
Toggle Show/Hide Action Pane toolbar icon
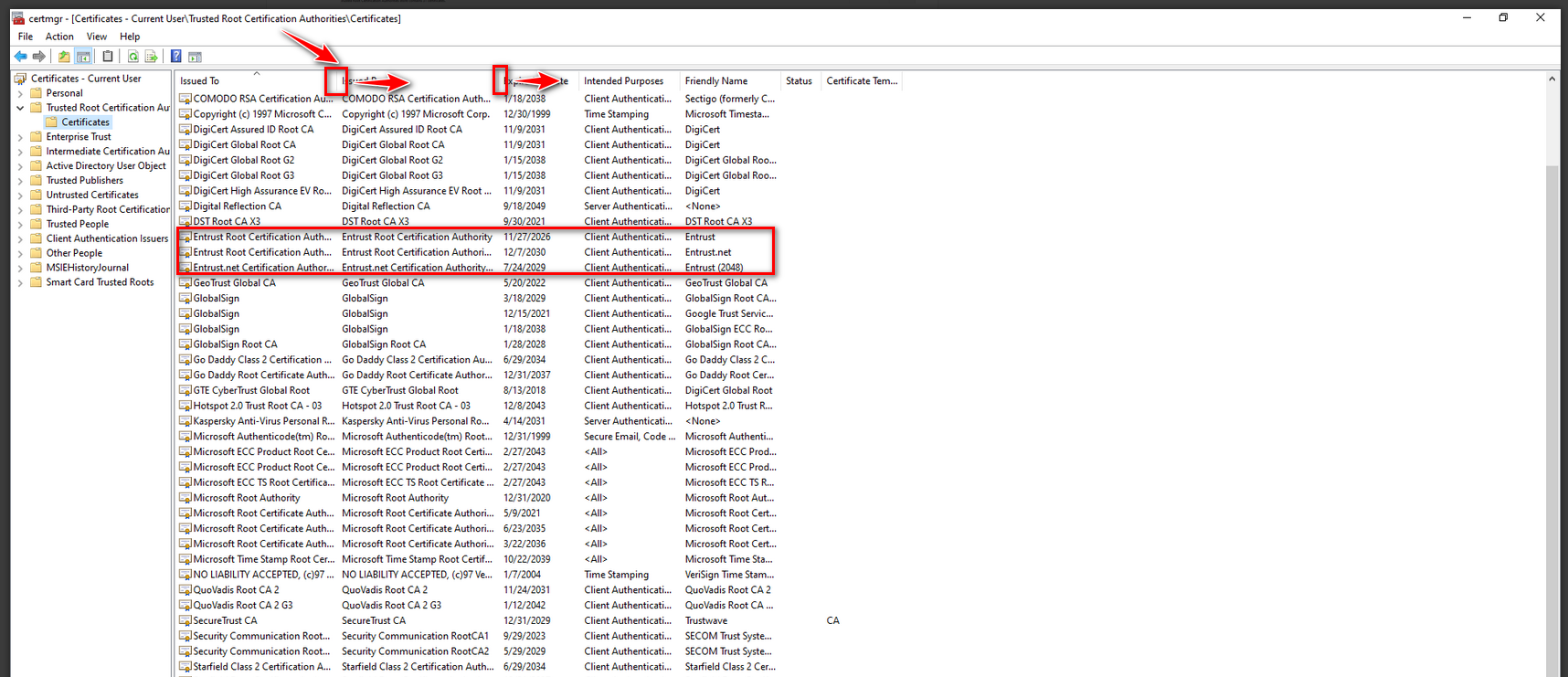coord(195,57)
